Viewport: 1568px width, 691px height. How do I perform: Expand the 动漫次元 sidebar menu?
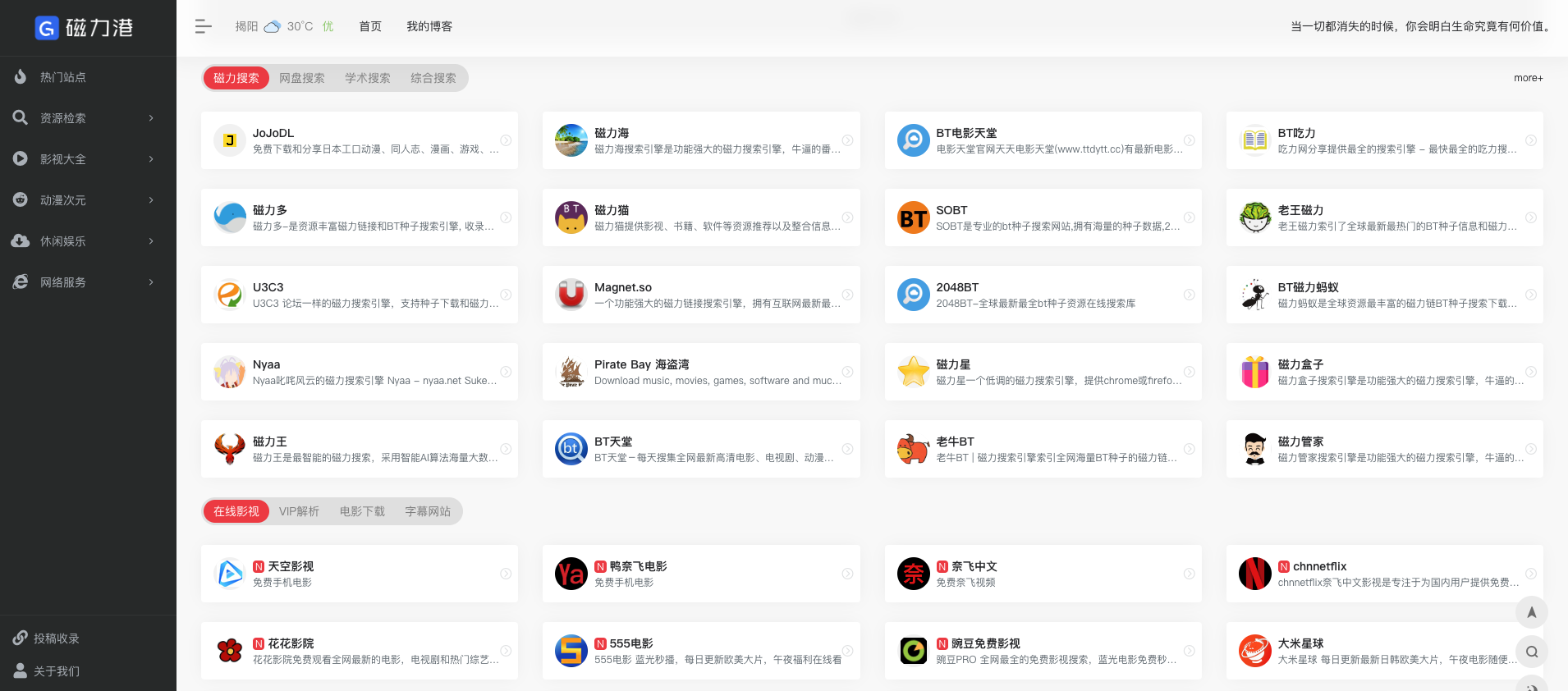(88, 200)
